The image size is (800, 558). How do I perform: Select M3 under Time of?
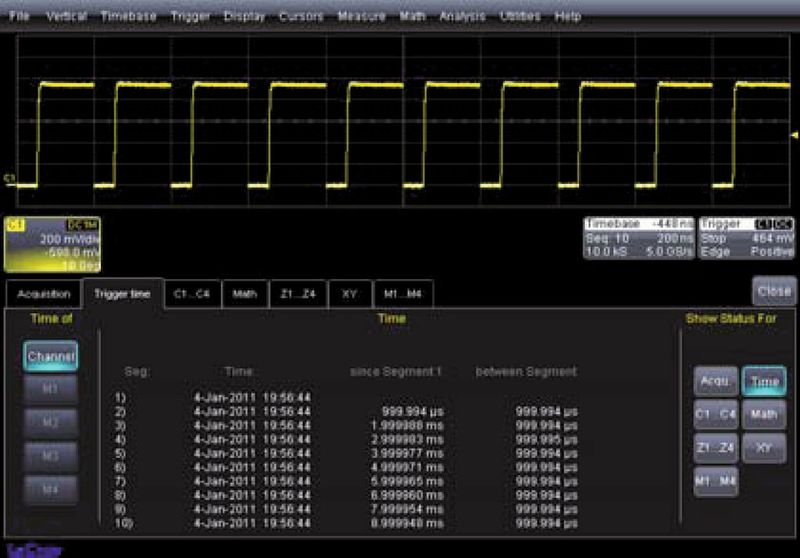(x=52, y=455)
